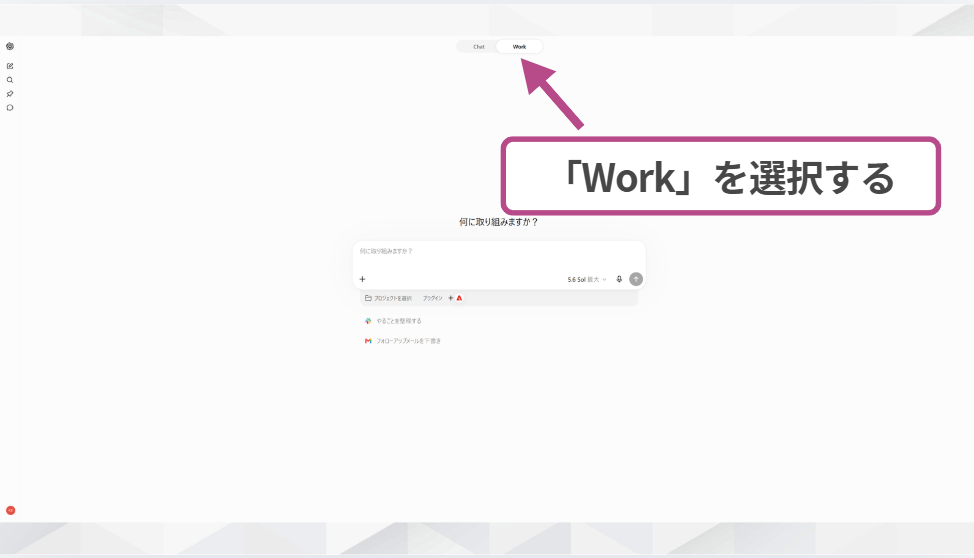Click the ChatGPT logo icon in the sidebar

(x=10, y=46)
